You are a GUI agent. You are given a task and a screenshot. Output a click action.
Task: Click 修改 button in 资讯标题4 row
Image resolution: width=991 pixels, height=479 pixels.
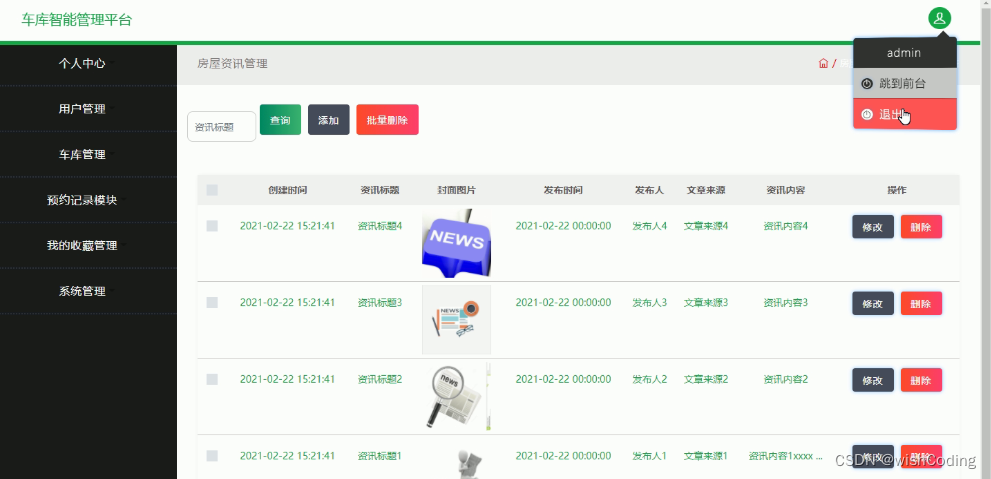point(873,227)
